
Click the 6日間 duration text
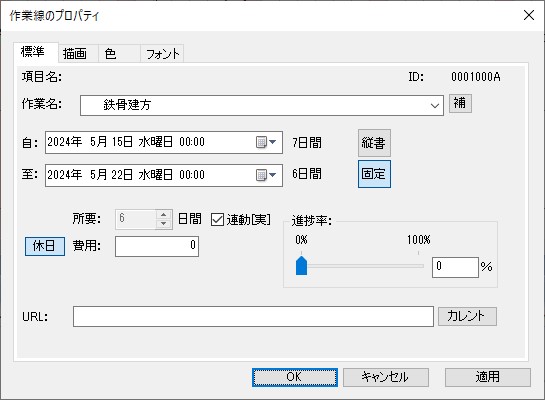point(307,174)
